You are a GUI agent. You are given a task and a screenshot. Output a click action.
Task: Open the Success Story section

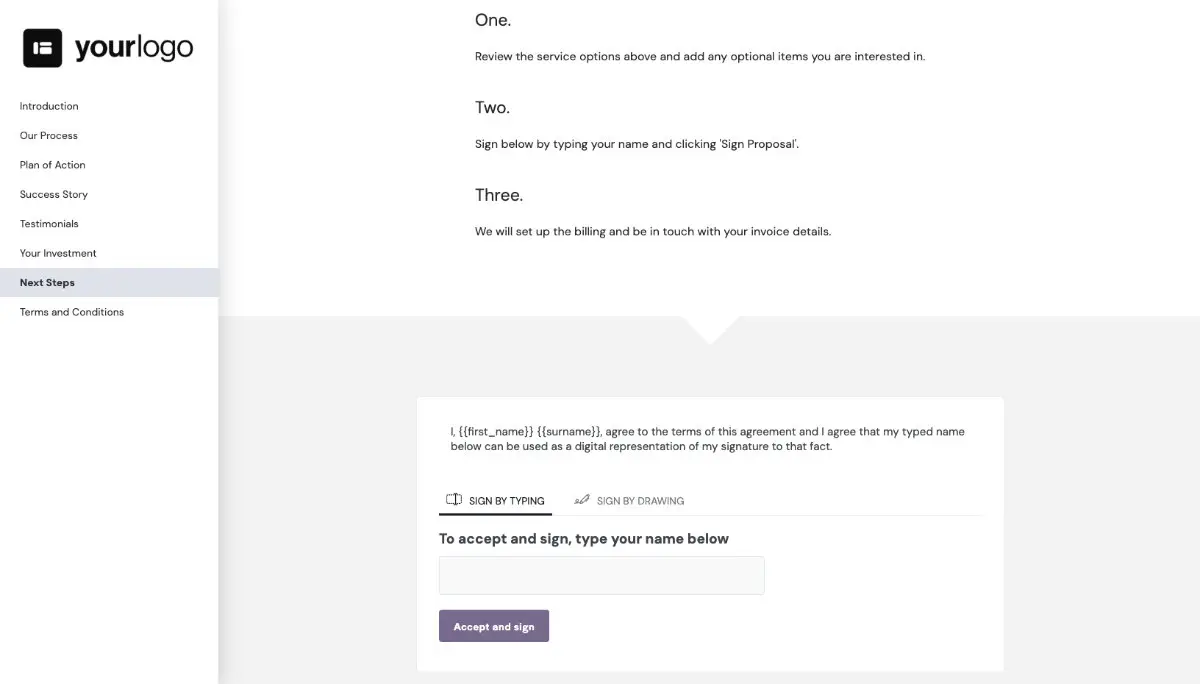53,193
